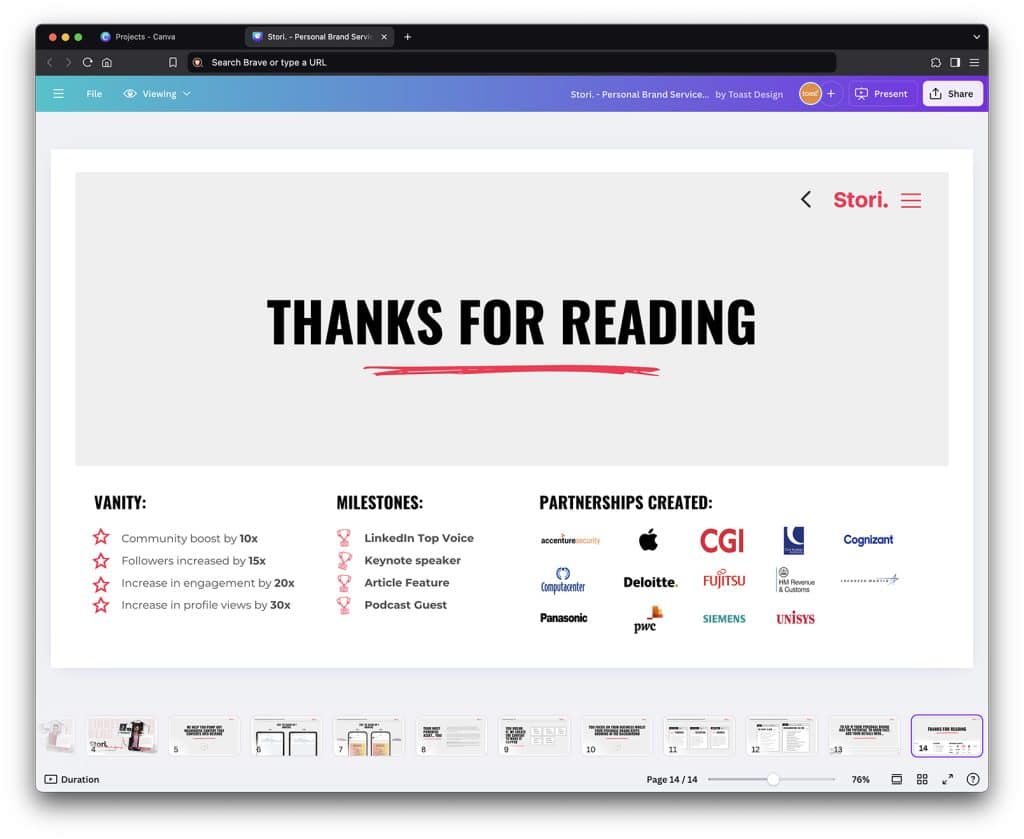Click the Share button
This screenshot has width=1024, height=839.
(x=951, y=93)
